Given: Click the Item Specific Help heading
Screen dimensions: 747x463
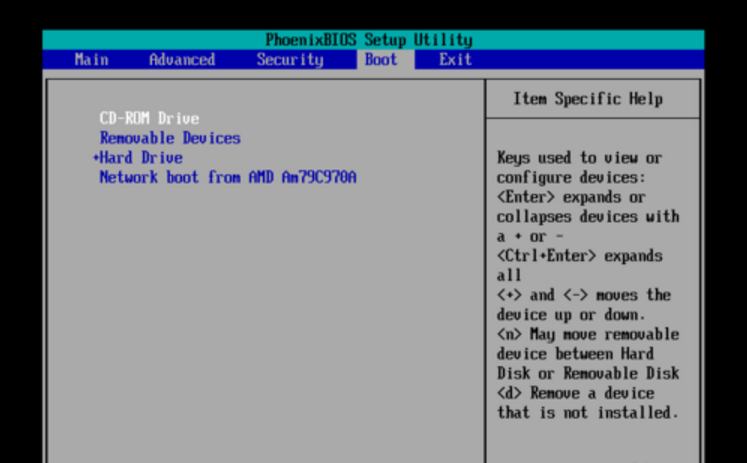Looking at the screenshot, I should coord(588,99).
